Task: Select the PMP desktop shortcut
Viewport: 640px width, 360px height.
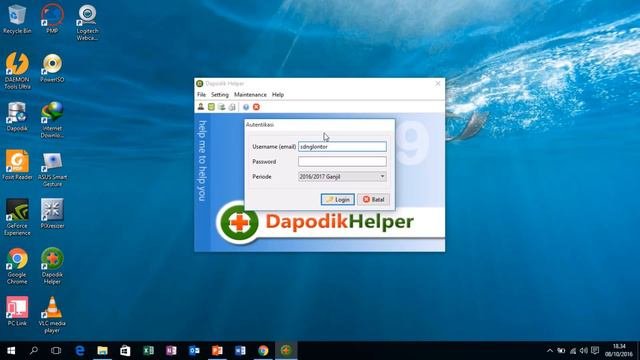Action: point(52,20)
